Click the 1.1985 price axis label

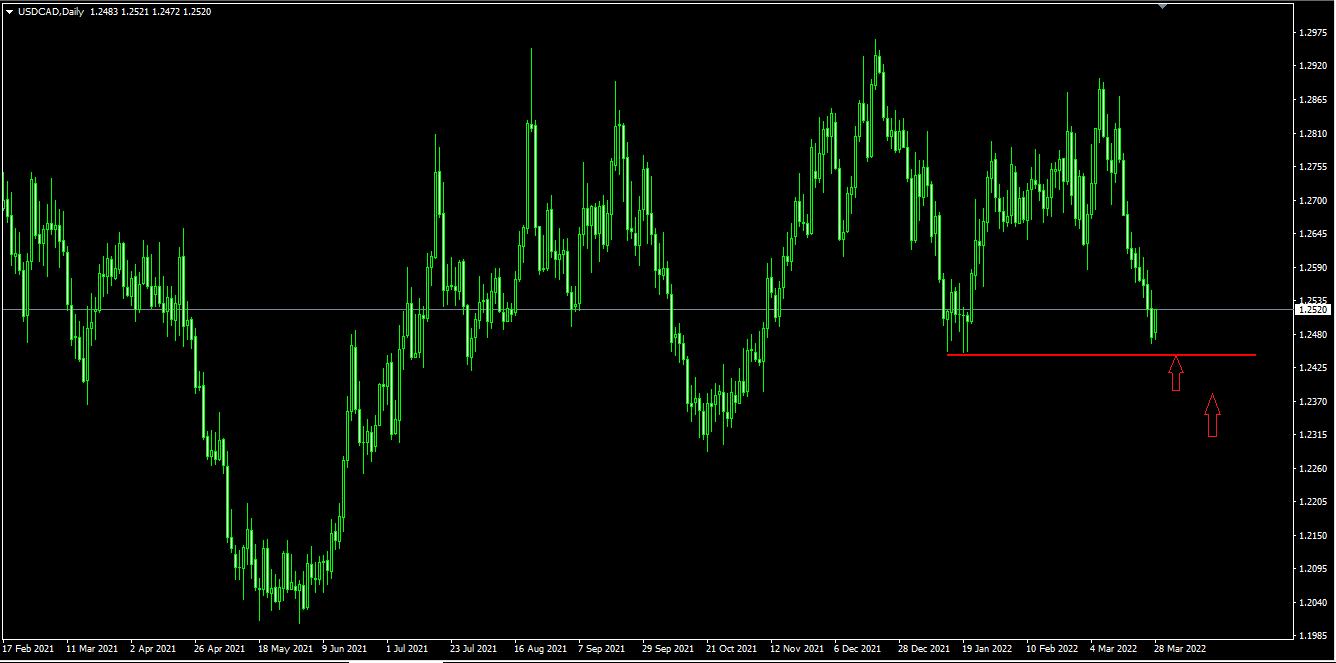point(1312,636)
